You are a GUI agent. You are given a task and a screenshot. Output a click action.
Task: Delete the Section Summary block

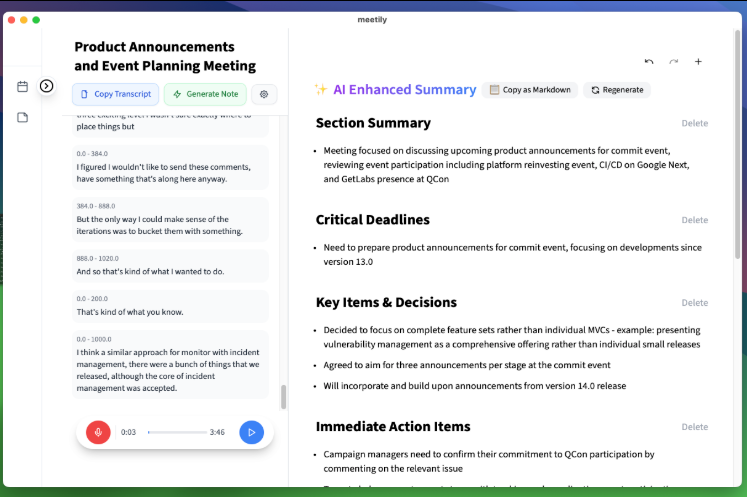[695, 123]
